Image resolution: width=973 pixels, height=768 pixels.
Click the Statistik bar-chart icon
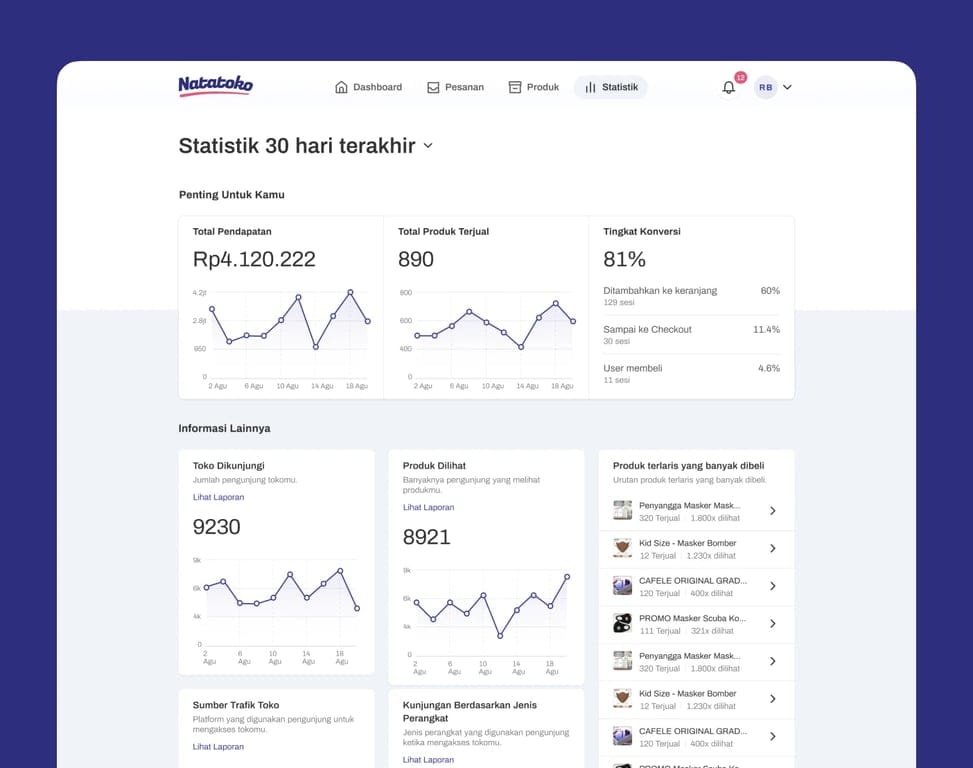(588, 87)
